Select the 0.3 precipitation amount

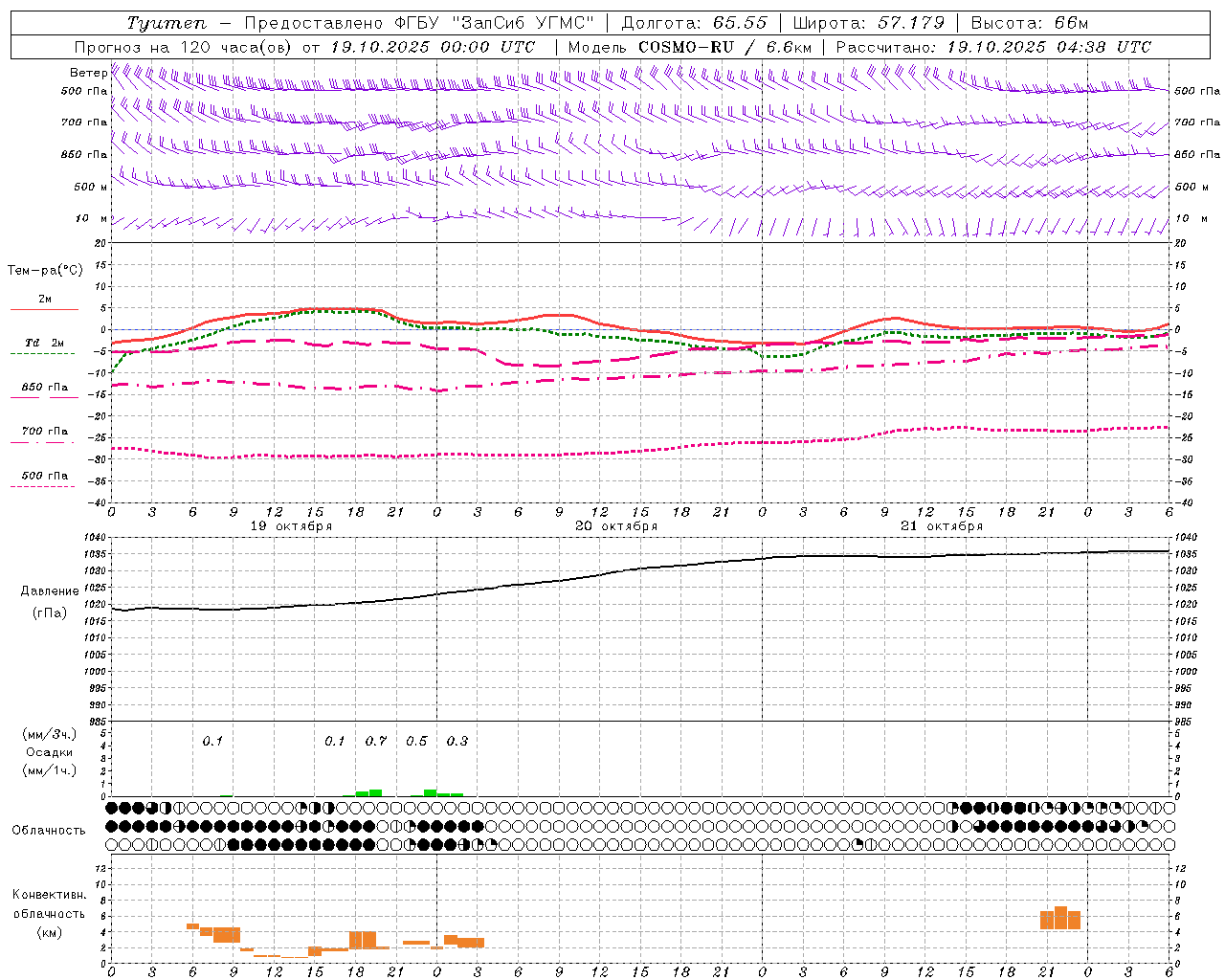coord(457,742)
